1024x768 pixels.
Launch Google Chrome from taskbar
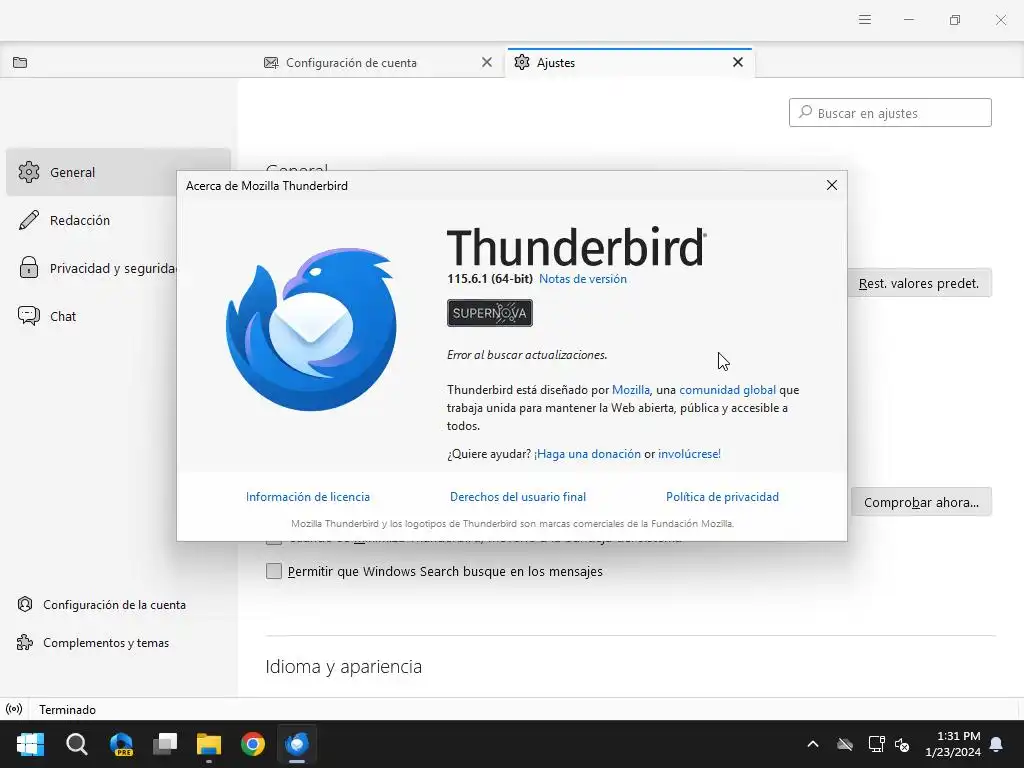253,744
